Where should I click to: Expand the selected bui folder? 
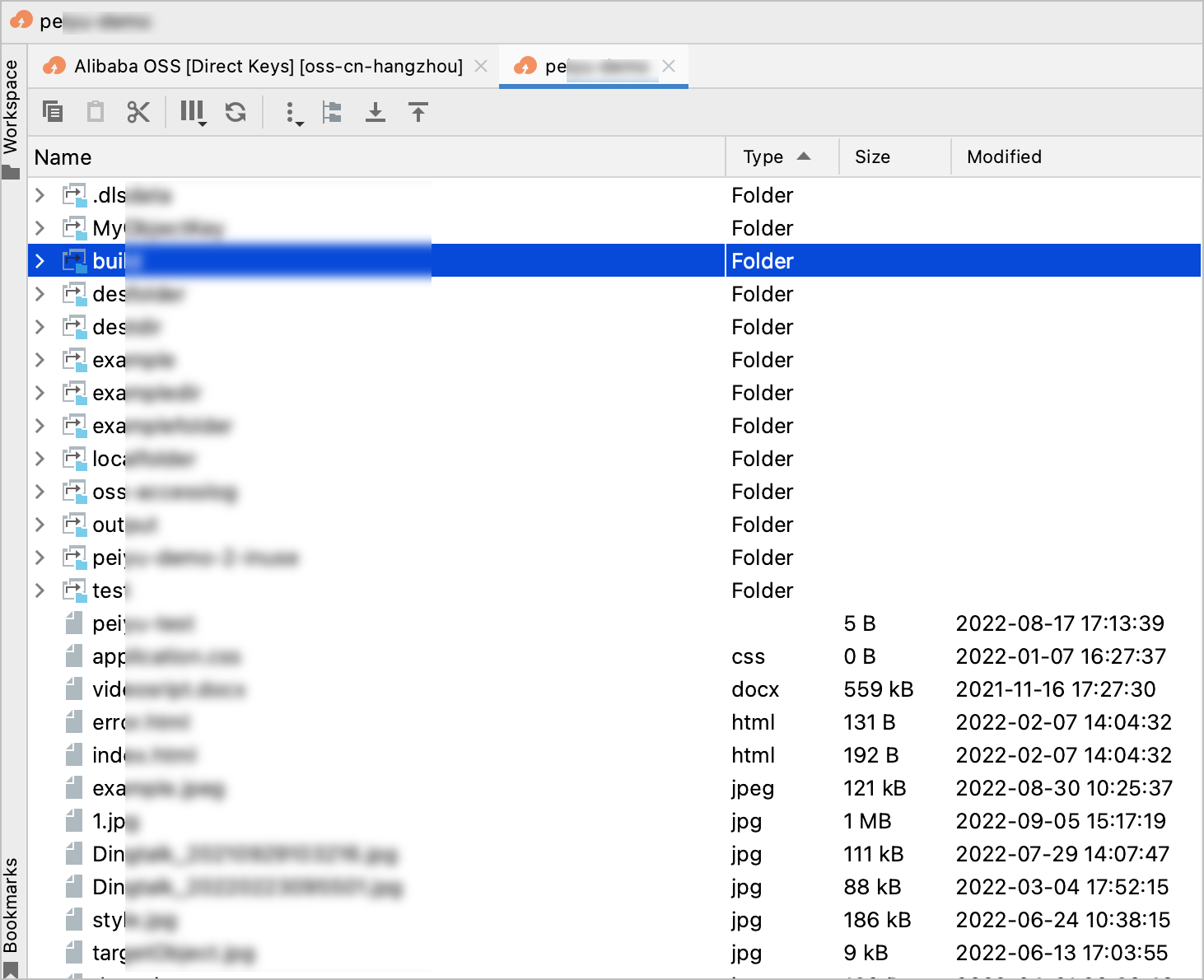[x=40, y=261]
